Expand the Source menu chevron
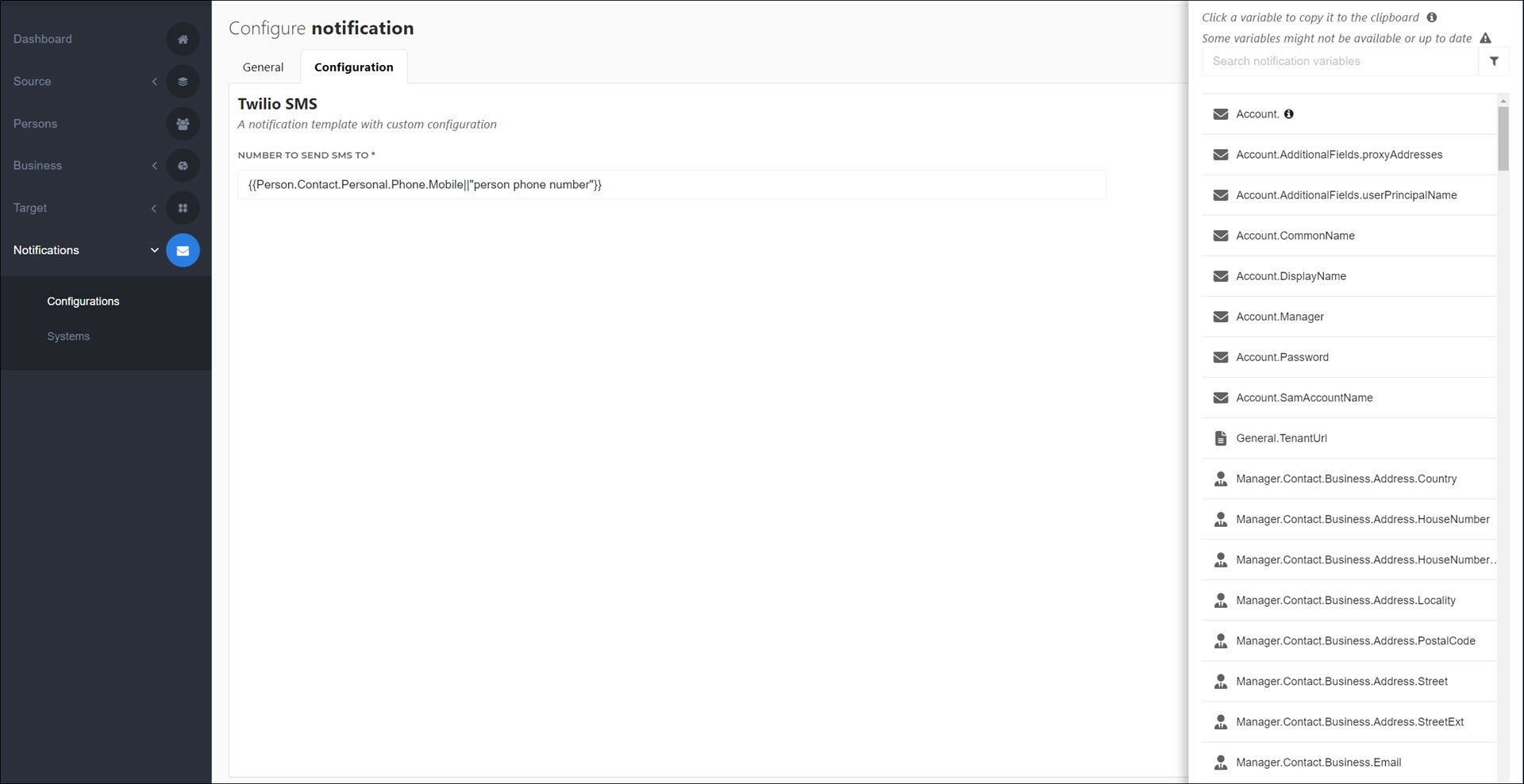 tap(154, 81)
